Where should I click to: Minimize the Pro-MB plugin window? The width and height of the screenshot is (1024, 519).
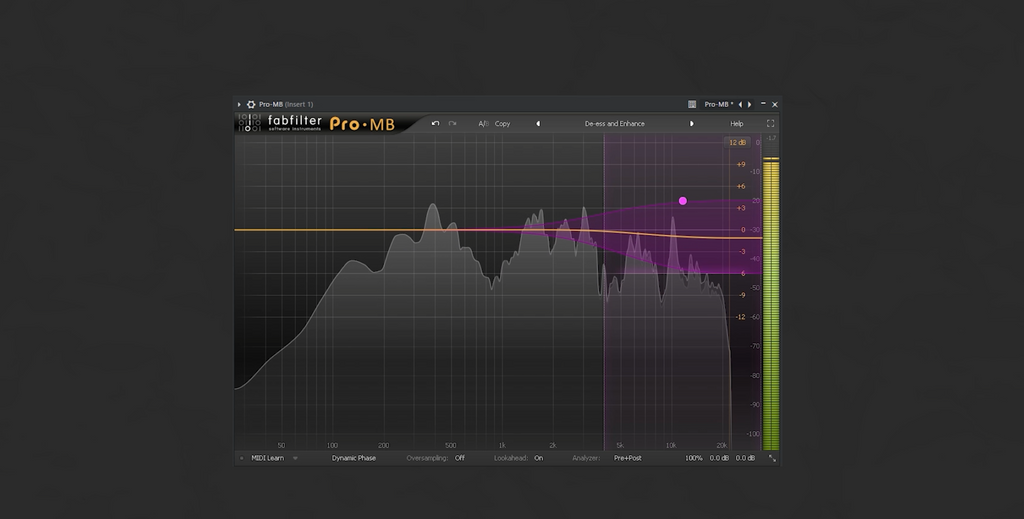763,104
